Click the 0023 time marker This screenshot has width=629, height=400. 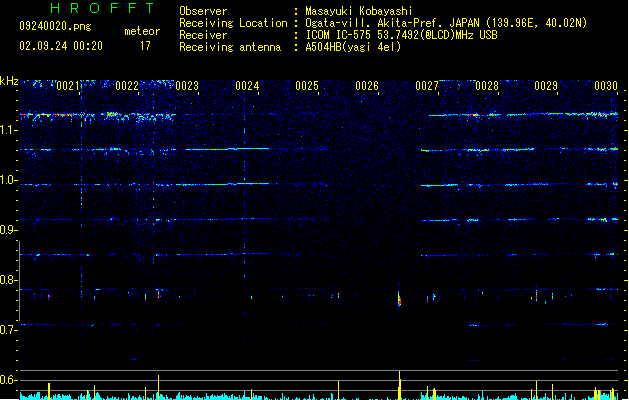[x=187, y=86]
